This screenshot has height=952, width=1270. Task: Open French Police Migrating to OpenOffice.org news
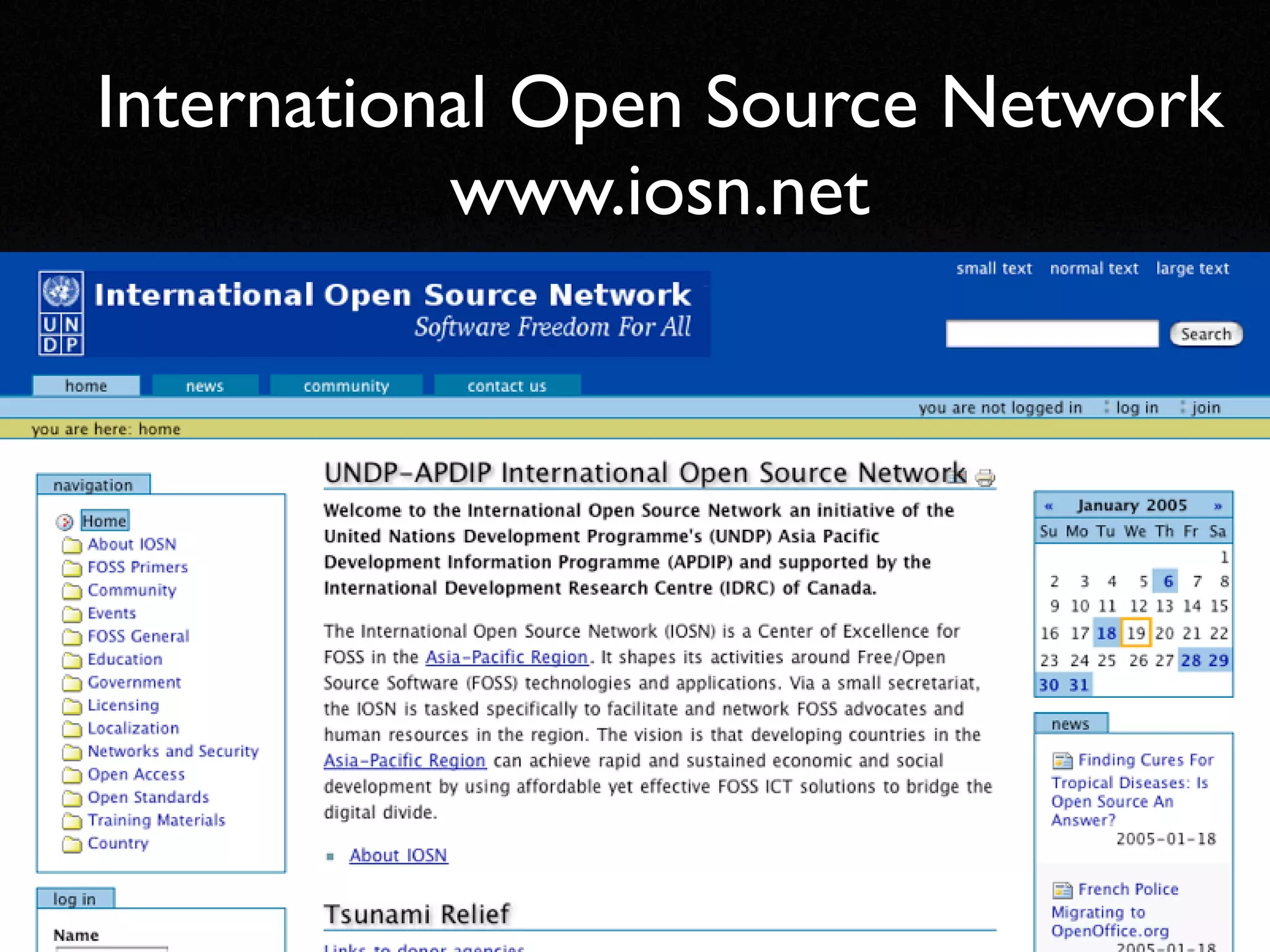click(x=1115, y=910)
